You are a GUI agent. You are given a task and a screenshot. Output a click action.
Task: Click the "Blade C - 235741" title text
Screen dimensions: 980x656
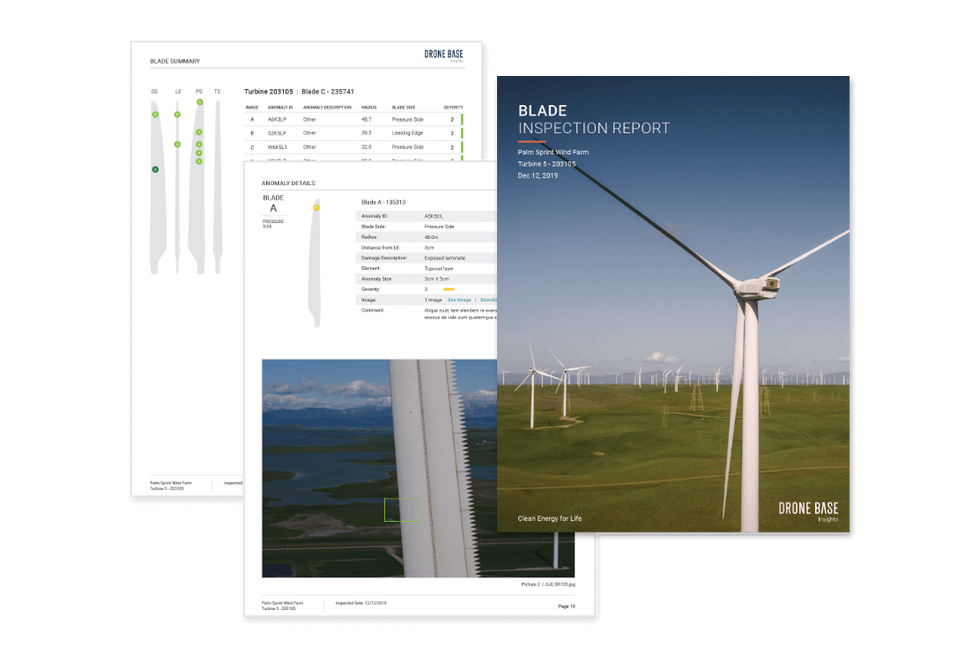[328, 91]
